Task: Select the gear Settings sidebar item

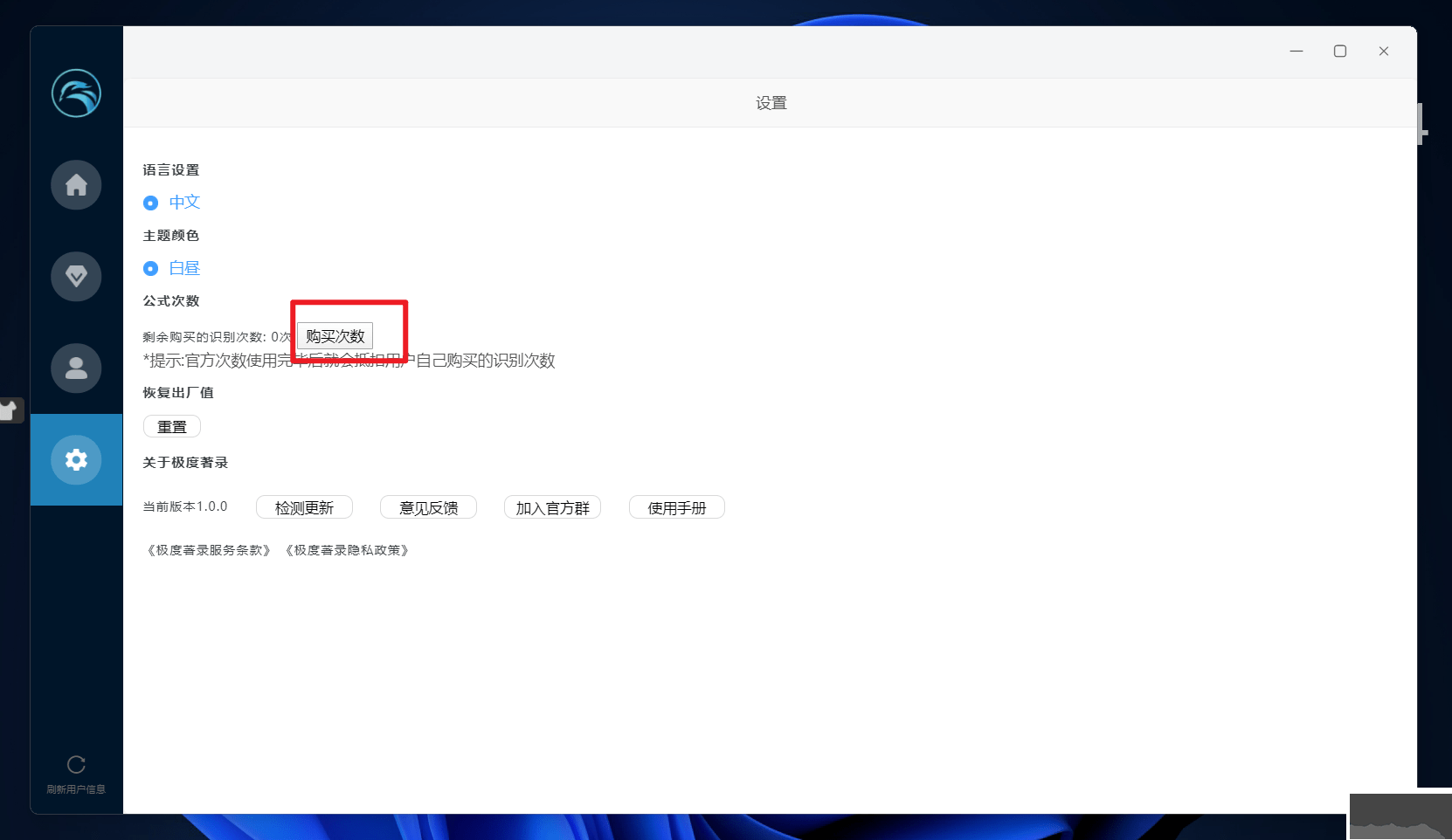Action: (76, 460)
